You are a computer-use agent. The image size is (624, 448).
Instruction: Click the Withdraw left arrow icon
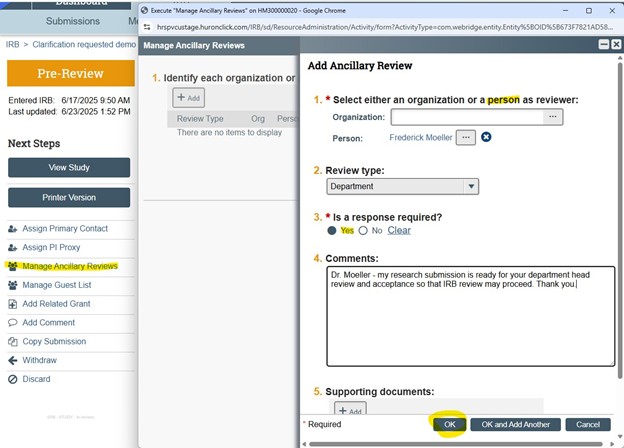[x=13, y=360]
